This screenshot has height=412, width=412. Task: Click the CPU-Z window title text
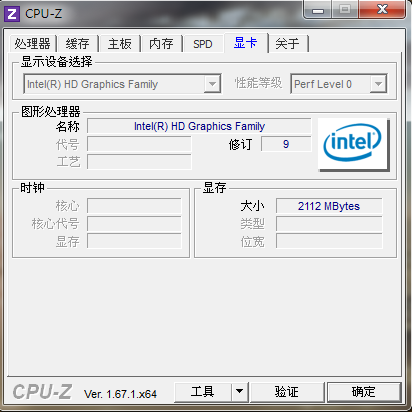44,14
